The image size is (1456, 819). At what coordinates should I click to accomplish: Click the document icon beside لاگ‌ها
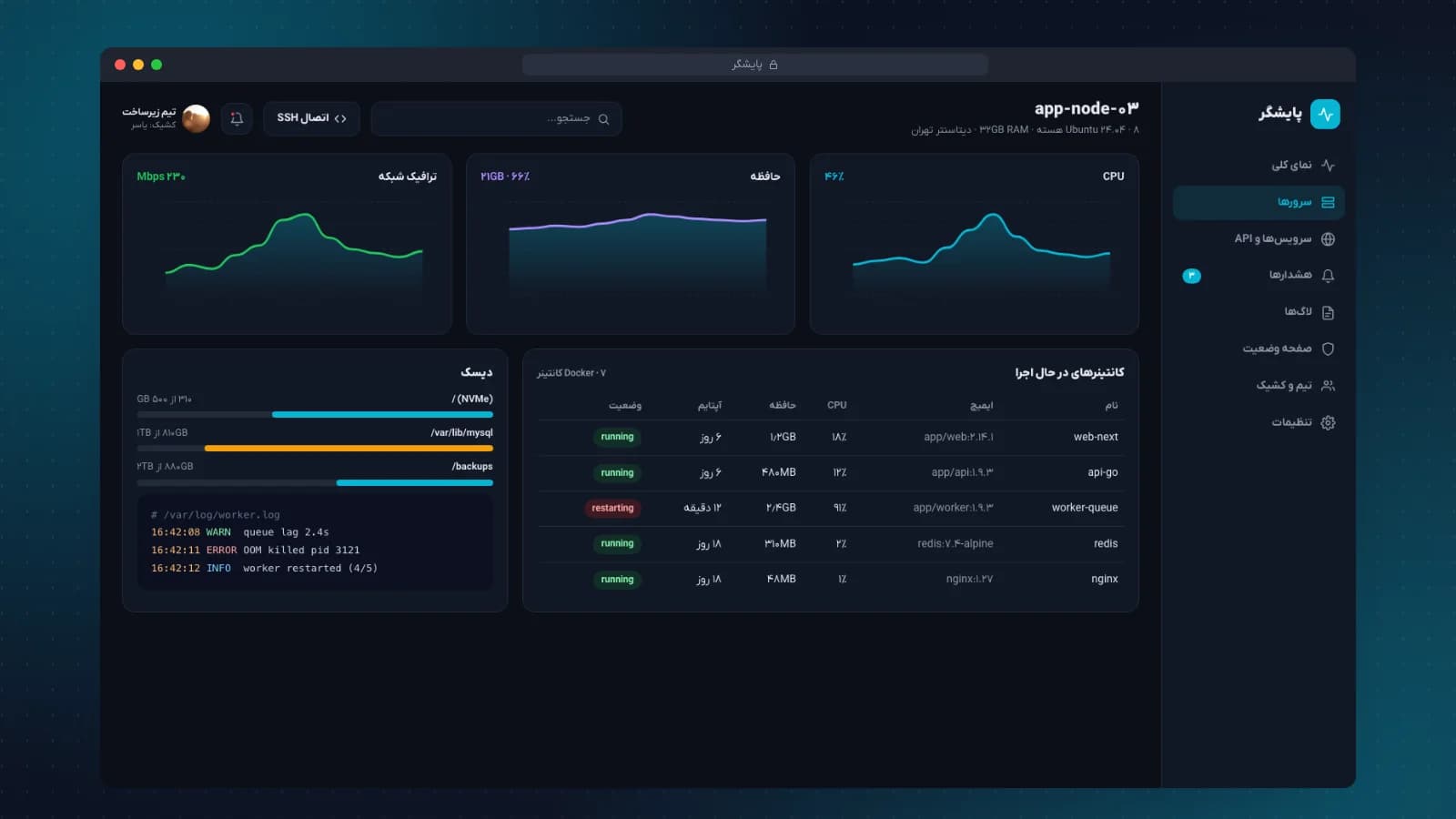pyautogui.click(x=1328, y=312)
